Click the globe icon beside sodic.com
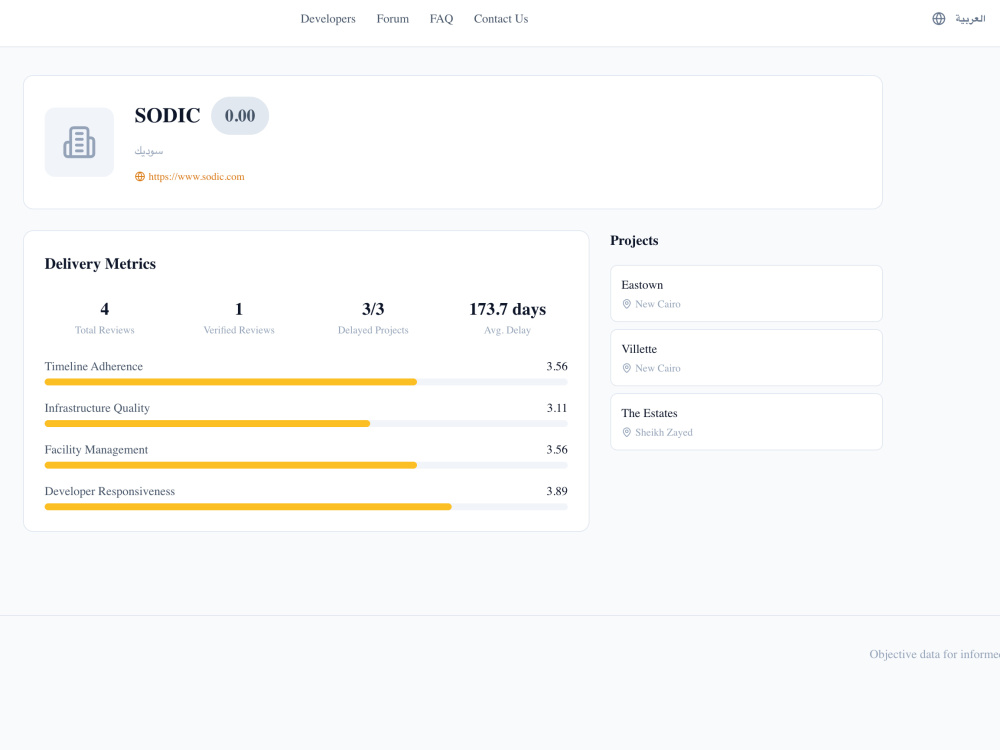Image resolution: width=1000 pixels, height=750 pixels. point(140,177)
